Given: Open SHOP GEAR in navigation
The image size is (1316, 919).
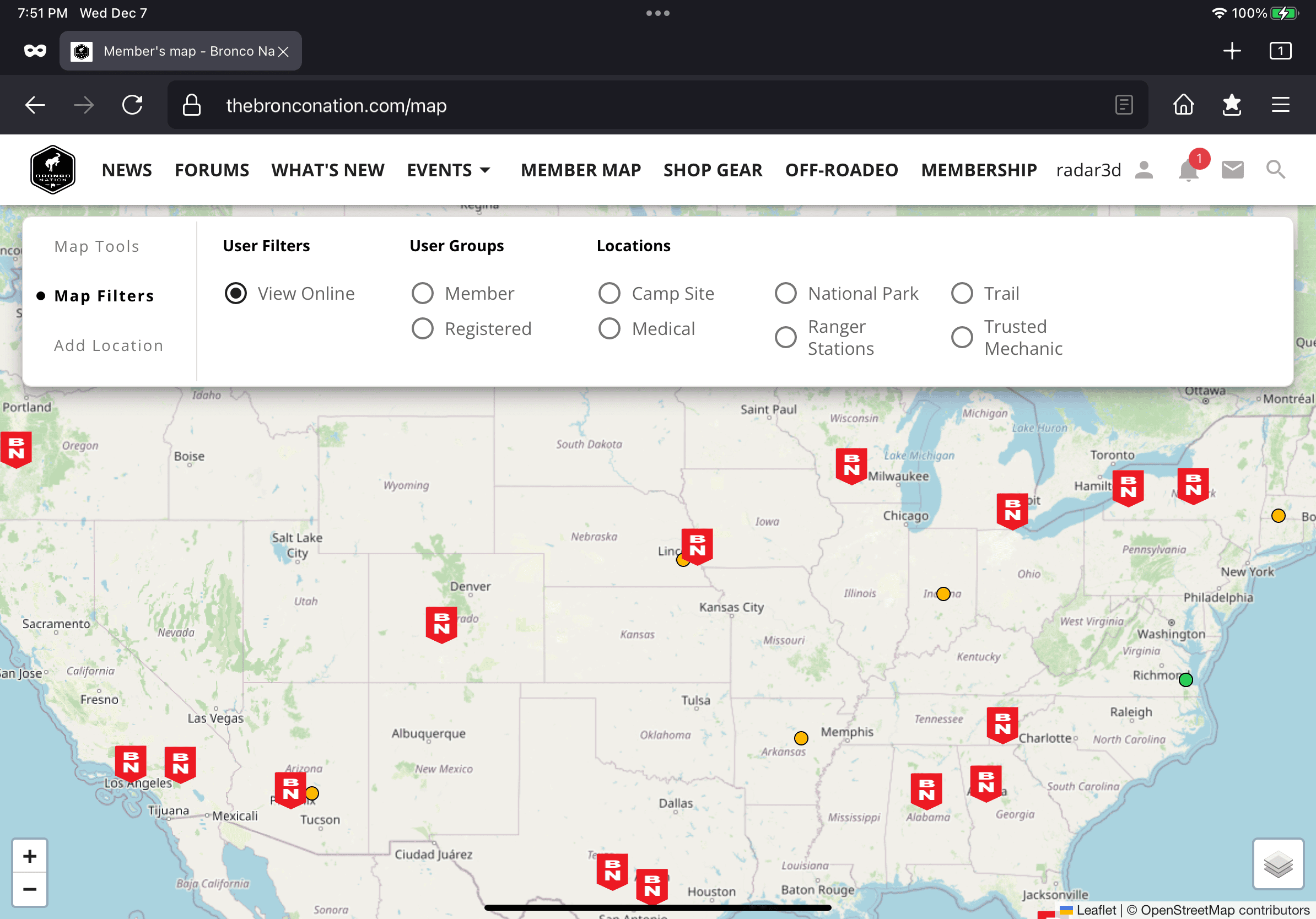Looking at the screenshot, I should [x=713, y=170].
